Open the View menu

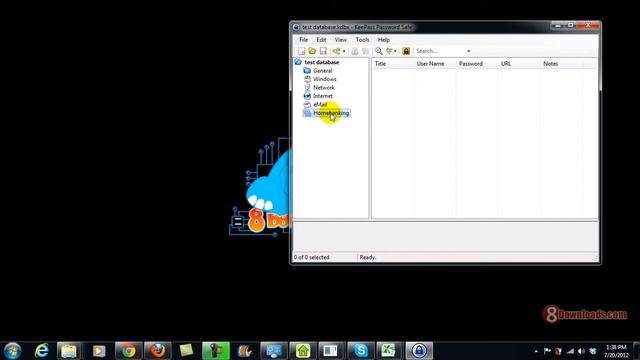340,40
